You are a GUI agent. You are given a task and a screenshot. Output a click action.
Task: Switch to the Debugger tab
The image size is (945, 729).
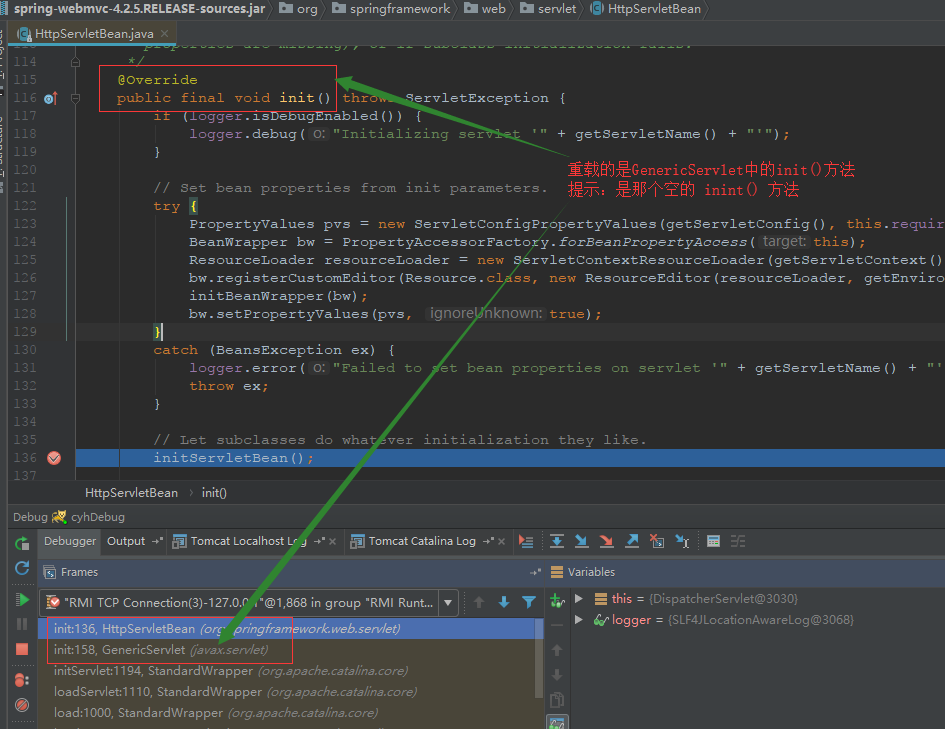point(70,541)
